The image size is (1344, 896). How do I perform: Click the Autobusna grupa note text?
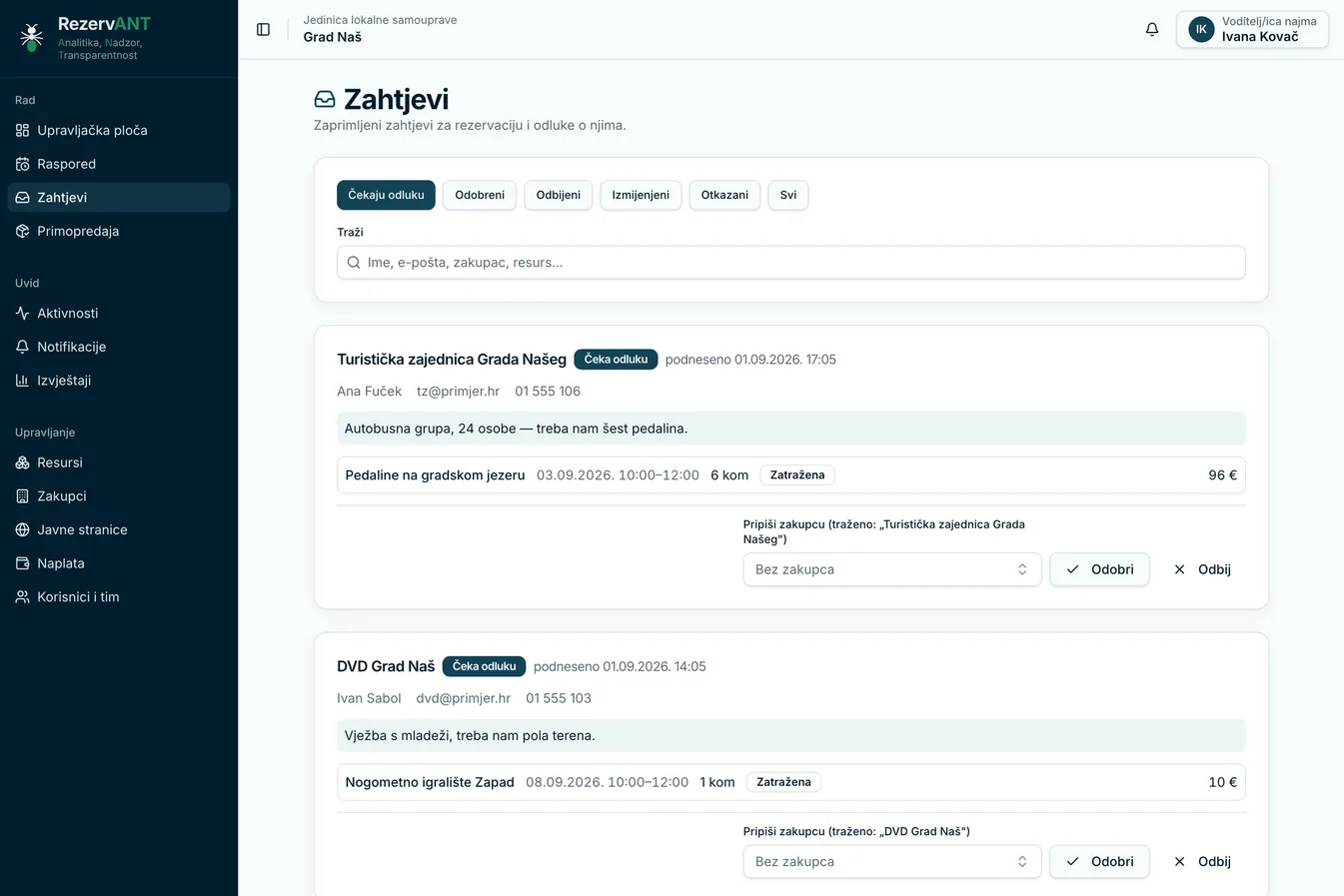[x=516, y=429]
